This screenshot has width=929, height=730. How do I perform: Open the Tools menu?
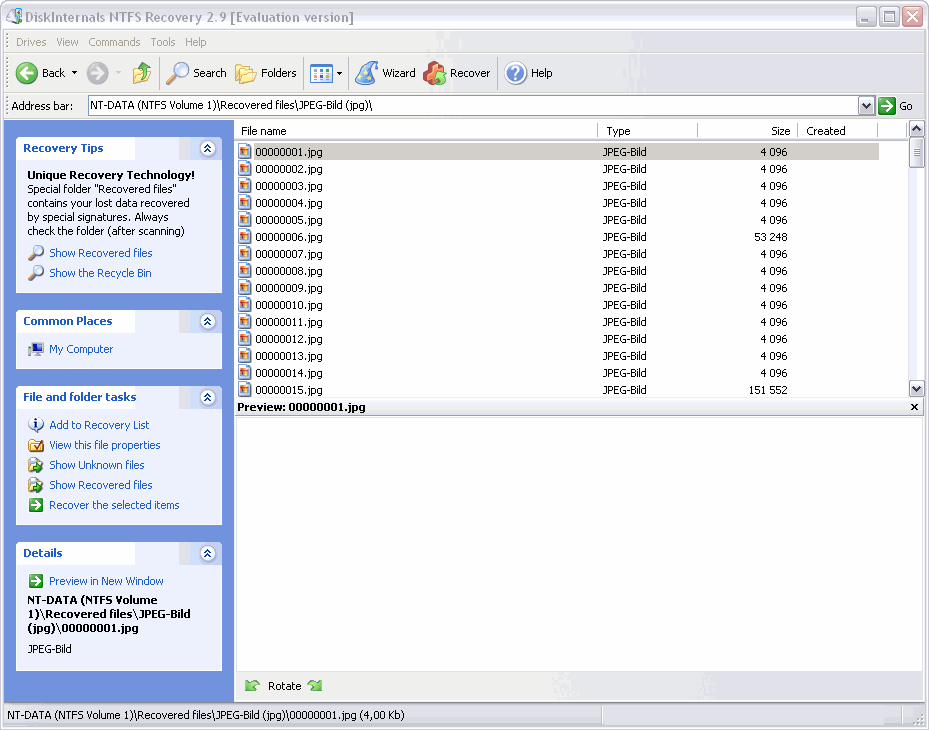(163, 42)
